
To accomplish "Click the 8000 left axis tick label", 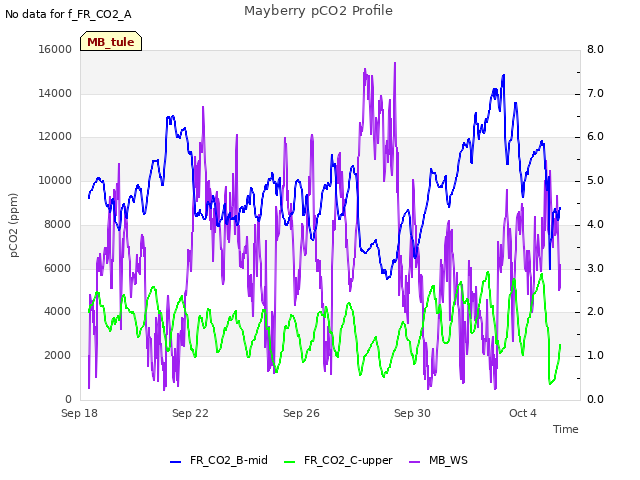I will point(58,224).
